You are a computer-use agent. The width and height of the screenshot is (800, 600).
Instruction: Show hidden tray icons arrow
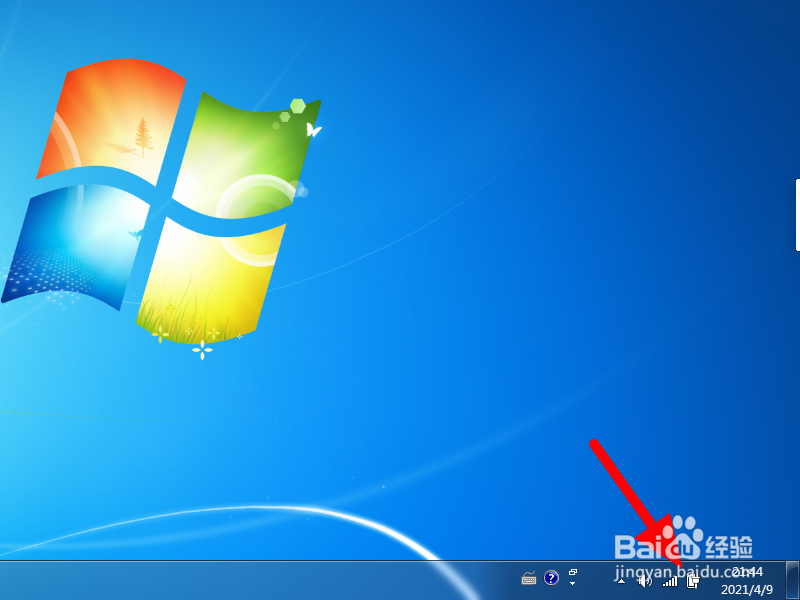point(621,581)
